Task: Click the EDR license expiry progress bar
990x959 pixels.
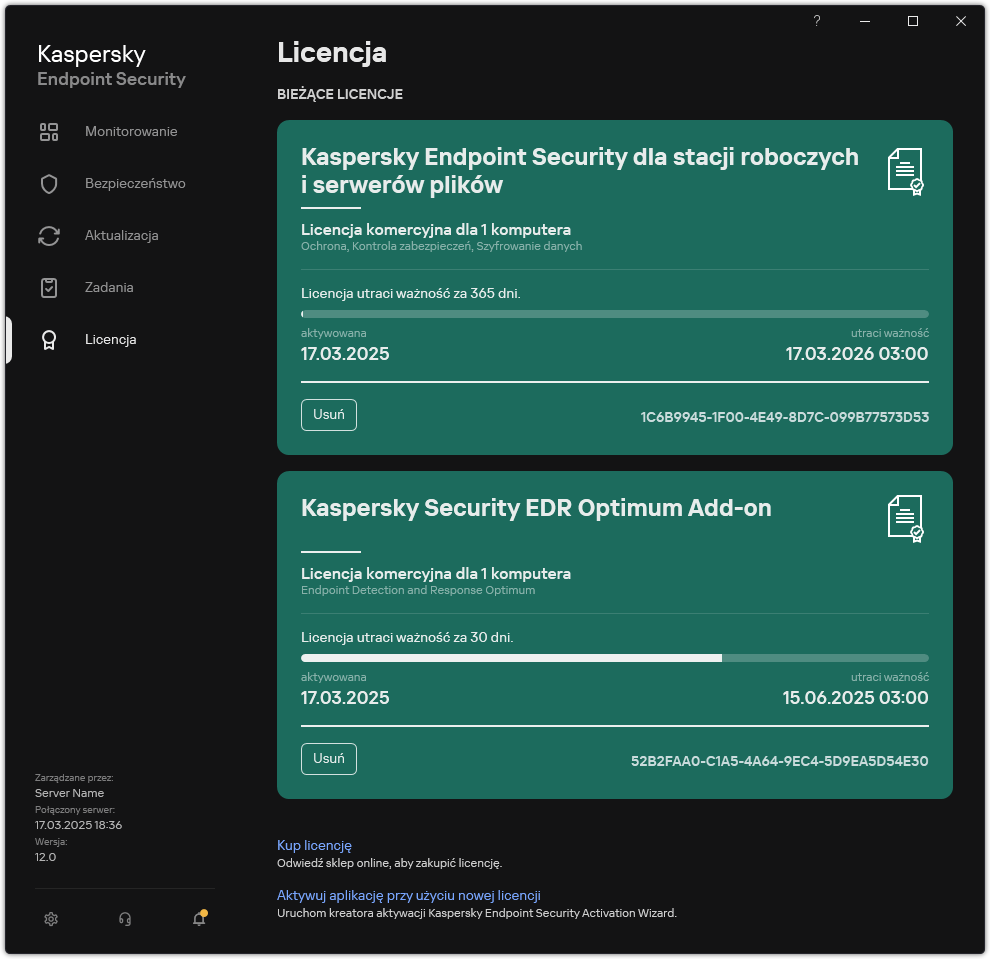Action: (x=614, y=657)
